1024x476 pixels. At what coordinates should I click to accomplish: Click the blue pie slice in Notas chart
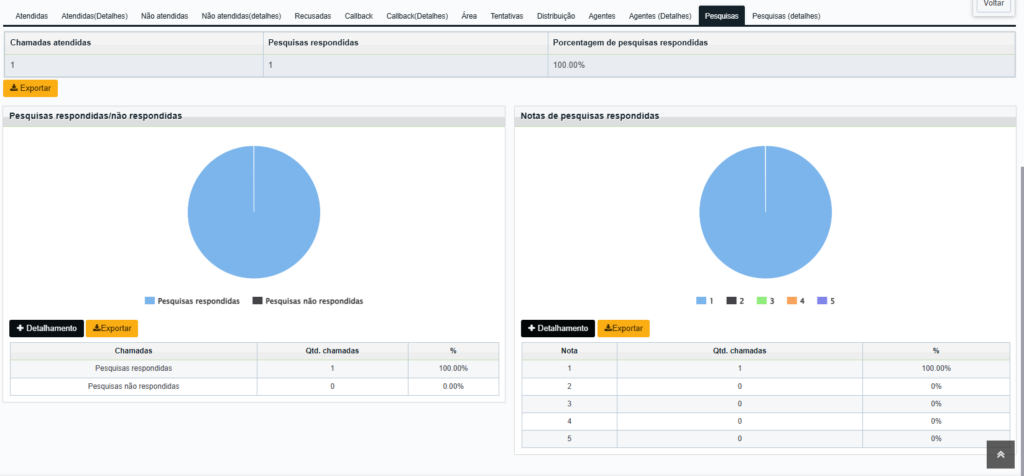point(765,212)
